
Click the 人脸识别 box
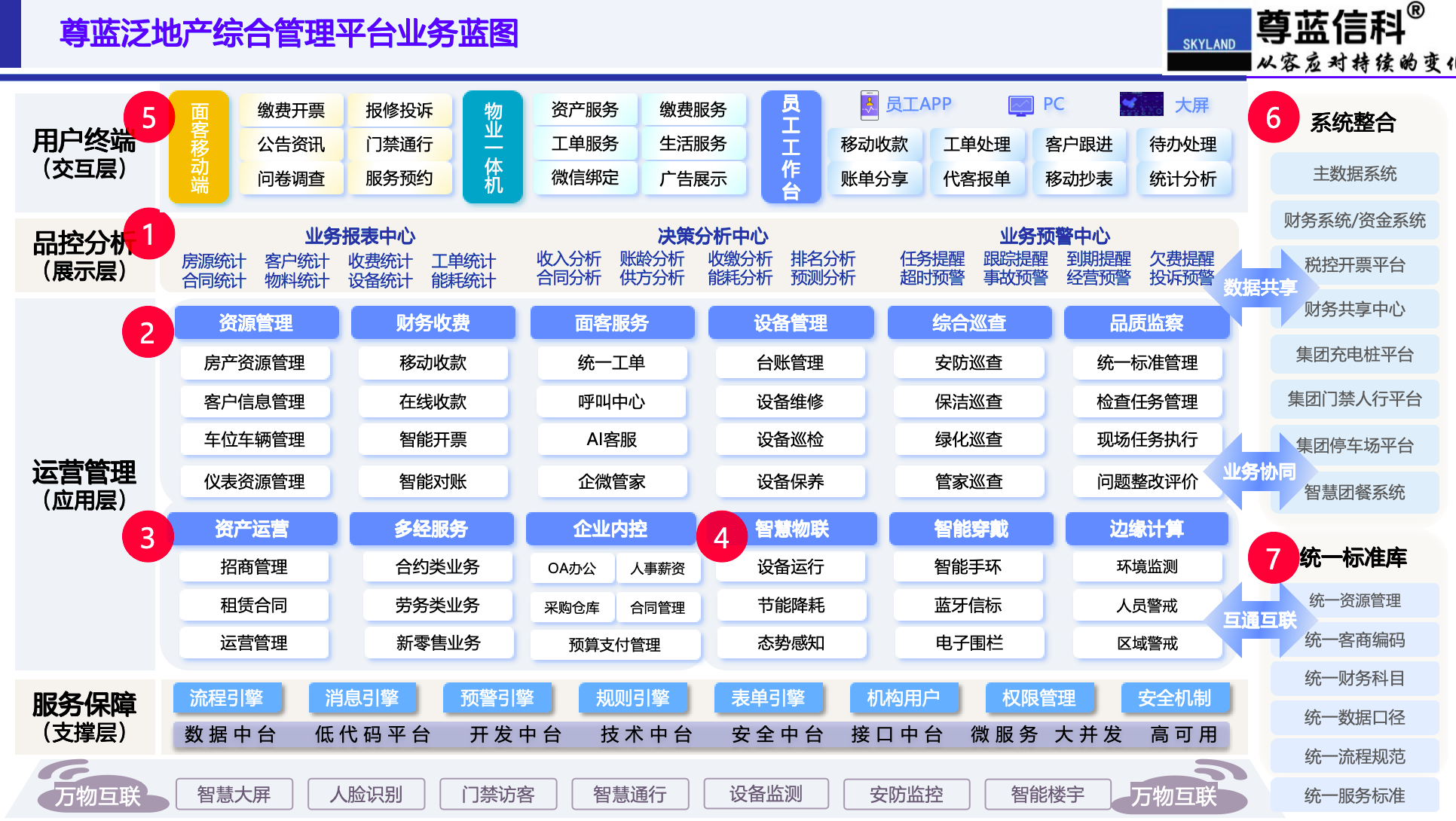(366, 794)
